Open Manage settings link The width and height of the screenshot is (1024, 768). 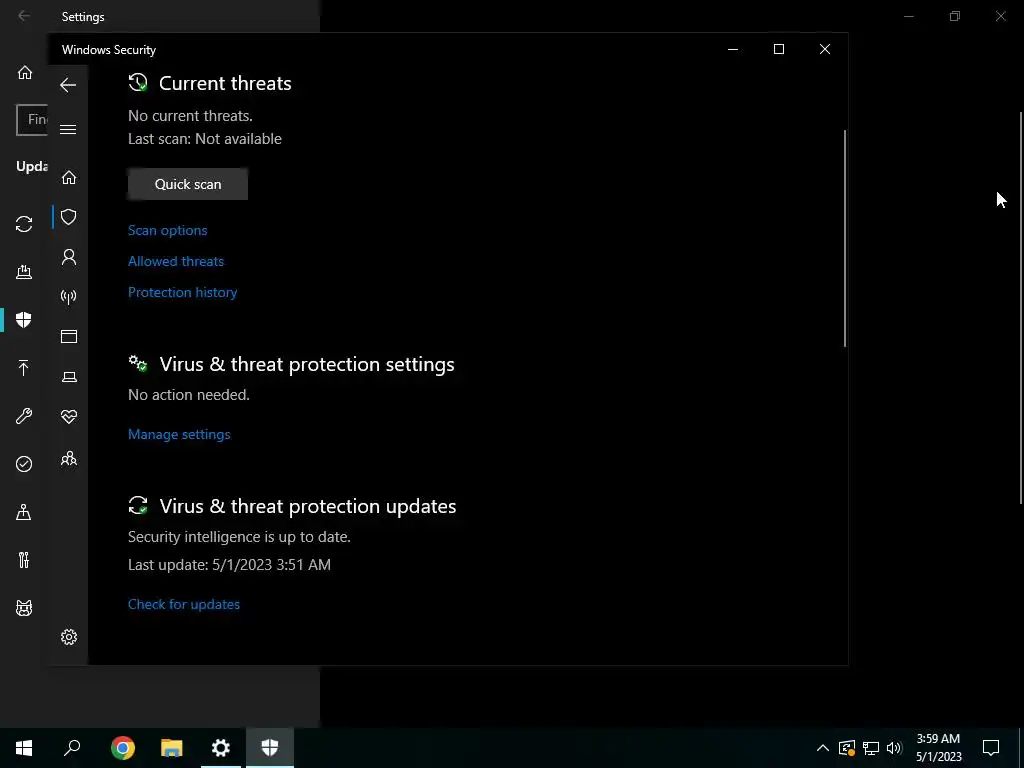point(180,434)
